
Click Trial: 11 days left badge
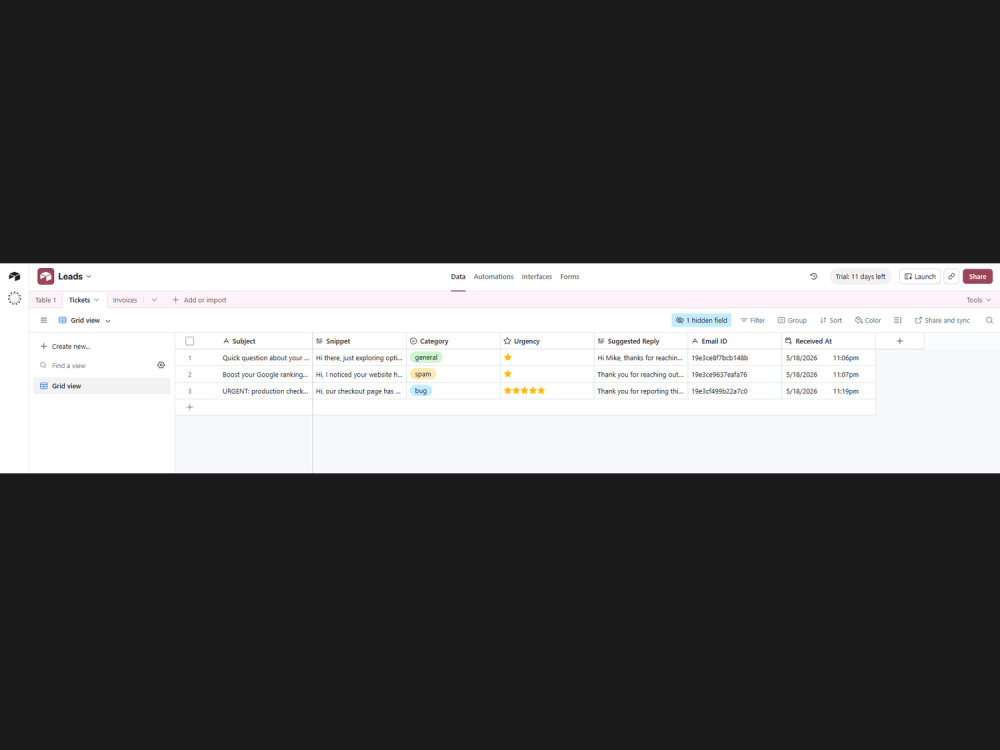tap(860, 276)
